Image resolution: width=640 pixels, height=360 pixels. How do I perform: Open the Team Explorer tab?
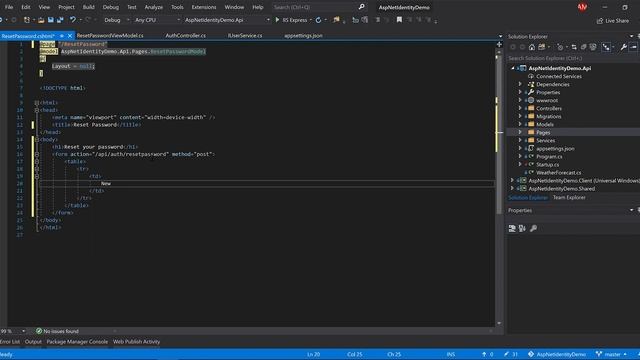point(569,198)
